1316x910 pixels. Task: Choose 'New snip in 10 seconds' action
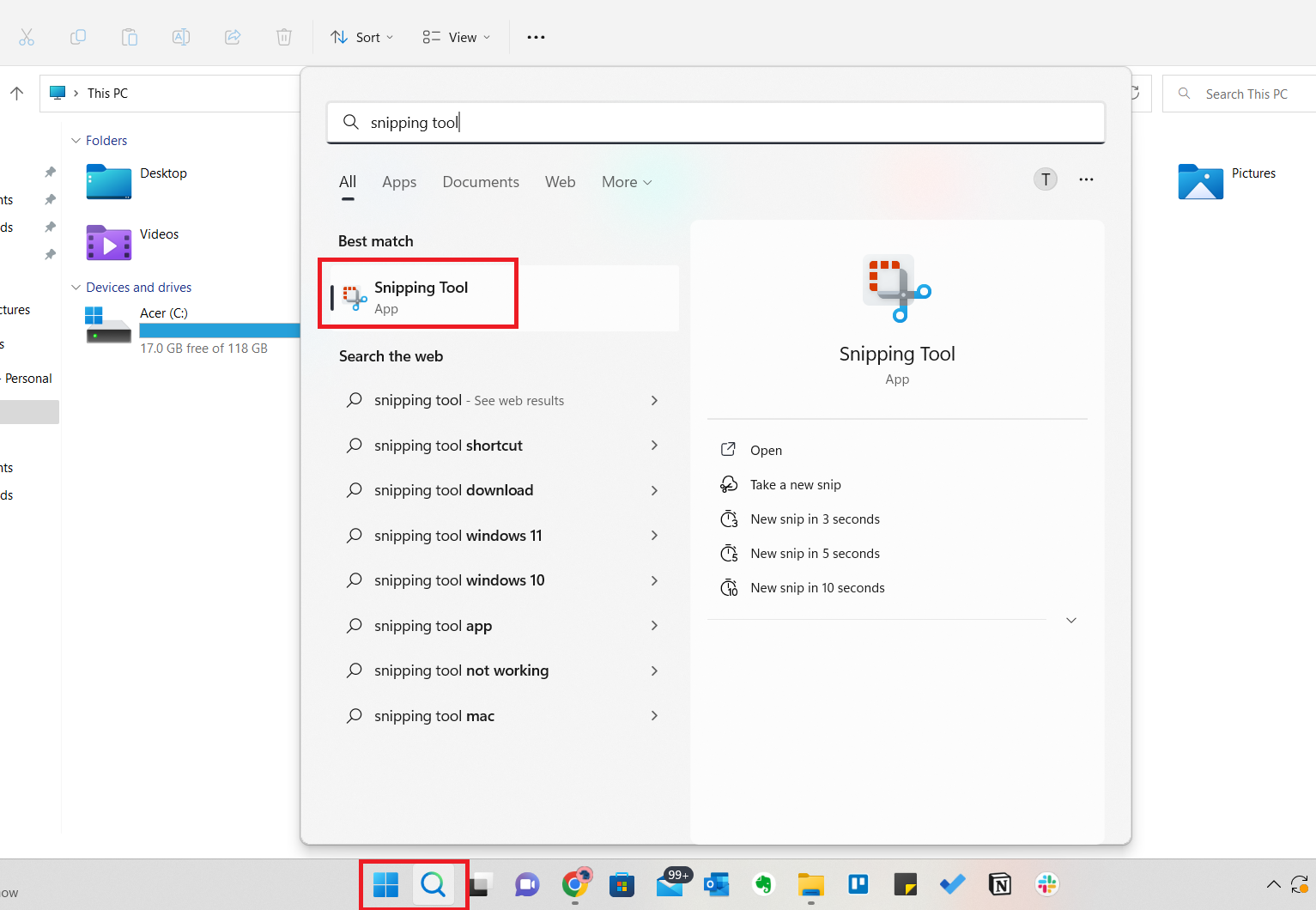(x=803, y=588)
